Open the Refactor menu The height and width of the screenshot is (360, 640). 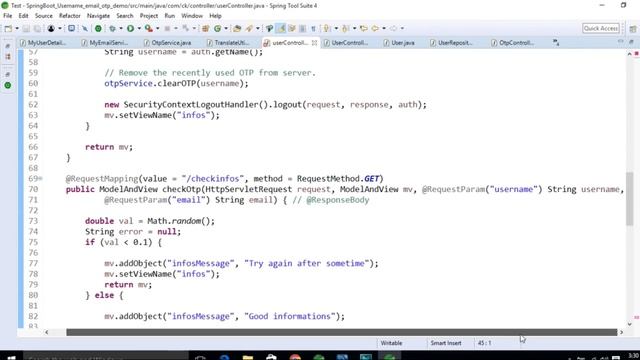[x=70, y=16]
